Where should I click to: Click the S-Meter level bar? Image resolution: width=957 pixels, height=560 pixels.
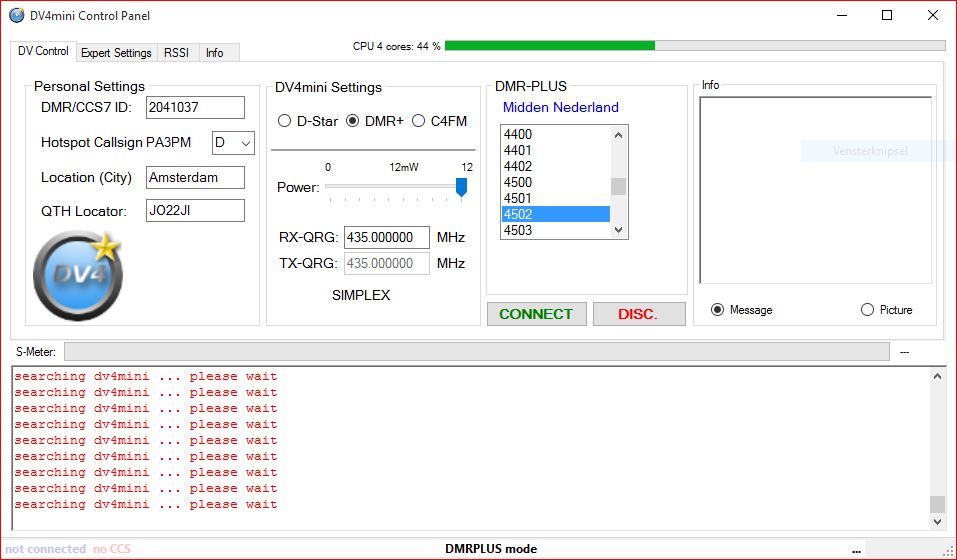tap(477, 351)
